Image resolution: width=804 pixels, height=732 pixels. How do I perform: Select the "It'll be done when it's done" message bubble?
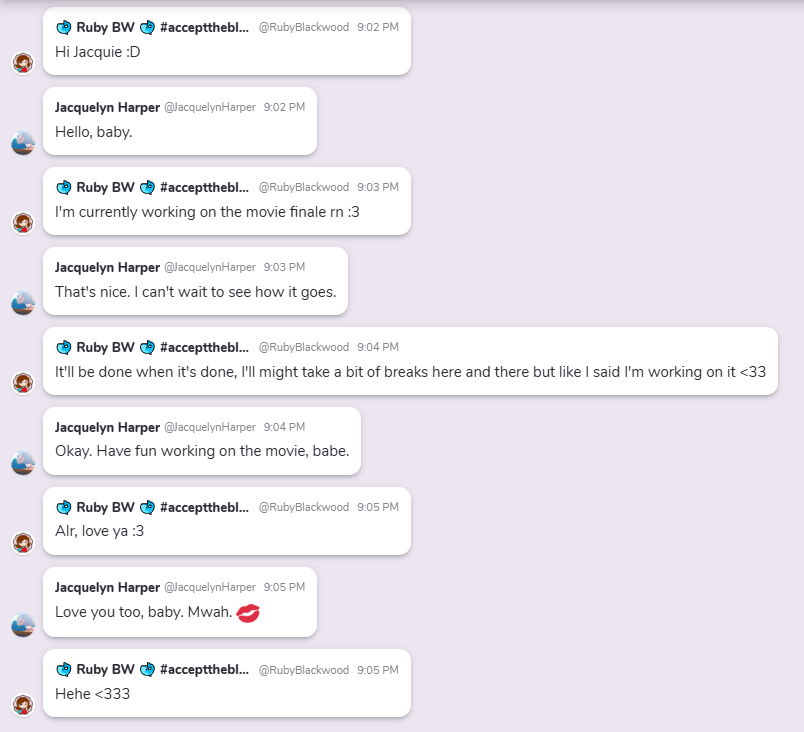(410, 361)
